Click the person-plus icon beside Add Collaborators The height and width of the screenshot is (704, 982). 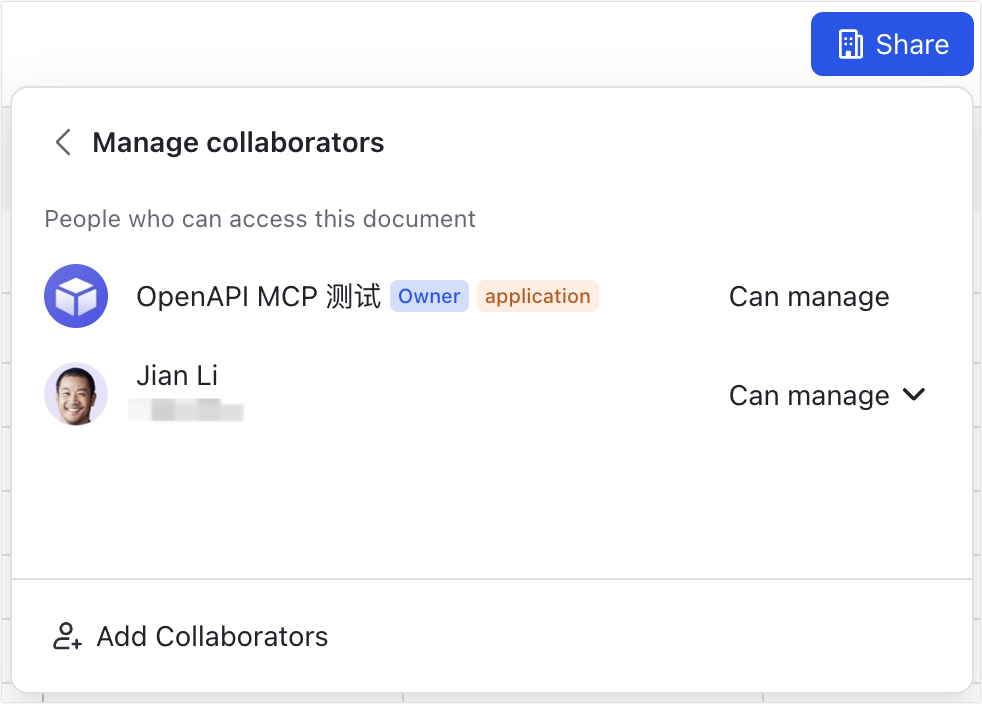[x=65, y=636]
